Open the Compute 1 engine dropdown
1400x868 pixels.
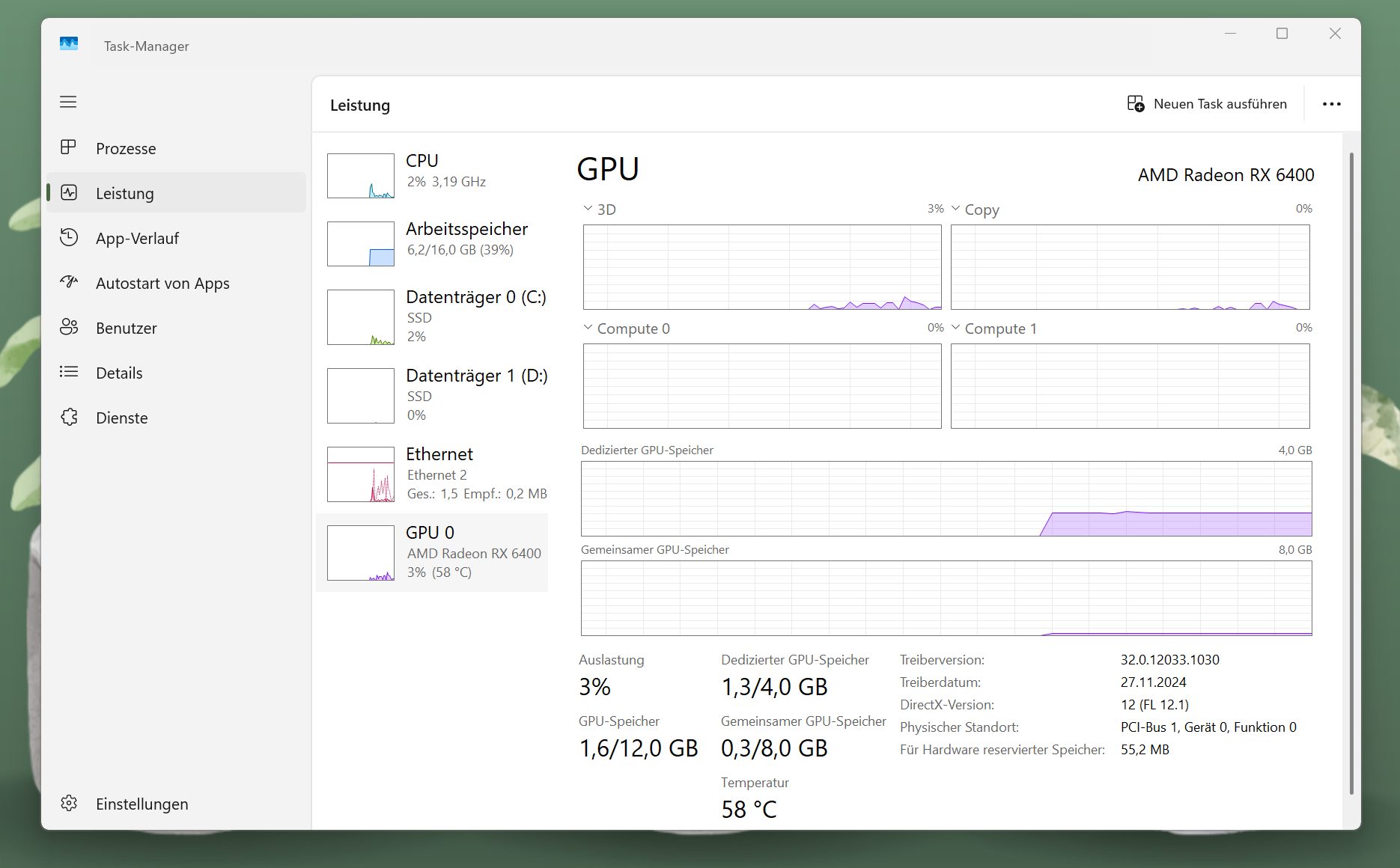[x=956, y=328]
